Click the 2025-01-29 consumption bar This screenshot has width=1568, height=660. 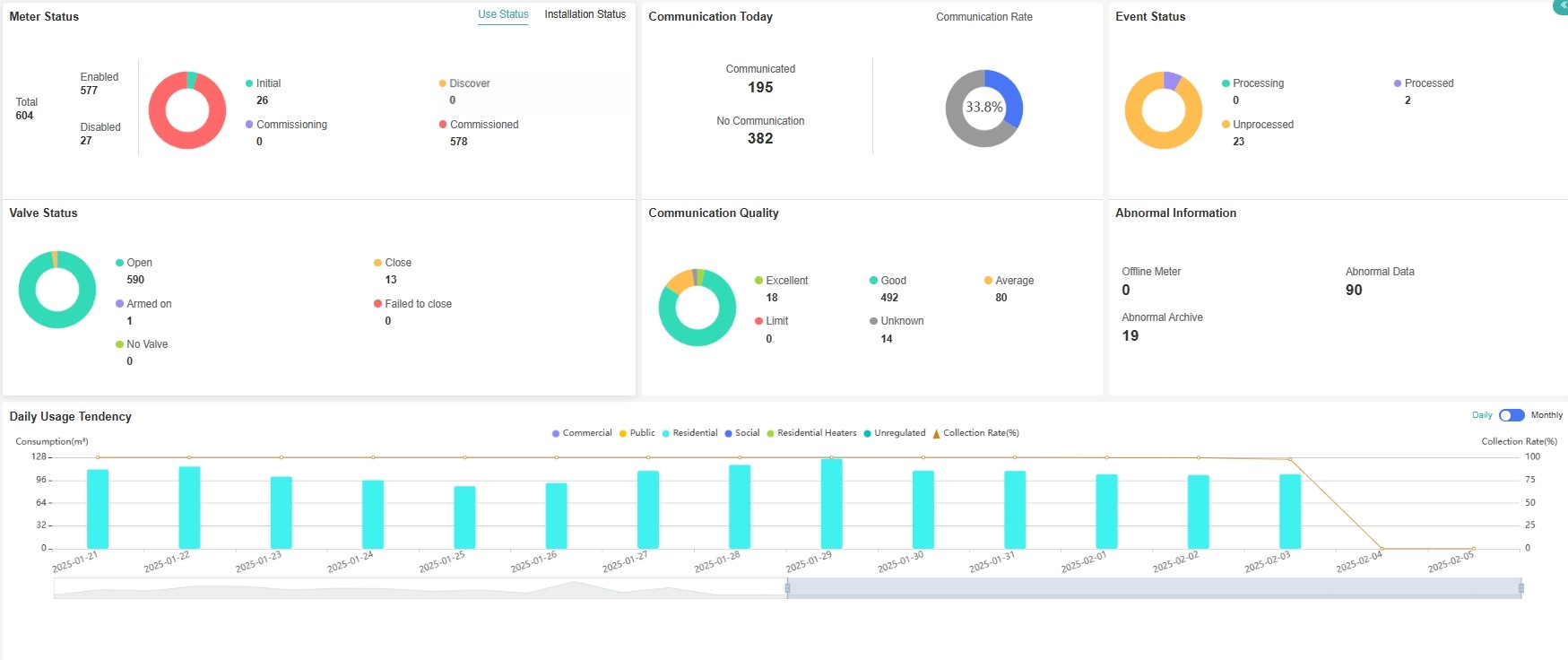click(x=831, y=503)
